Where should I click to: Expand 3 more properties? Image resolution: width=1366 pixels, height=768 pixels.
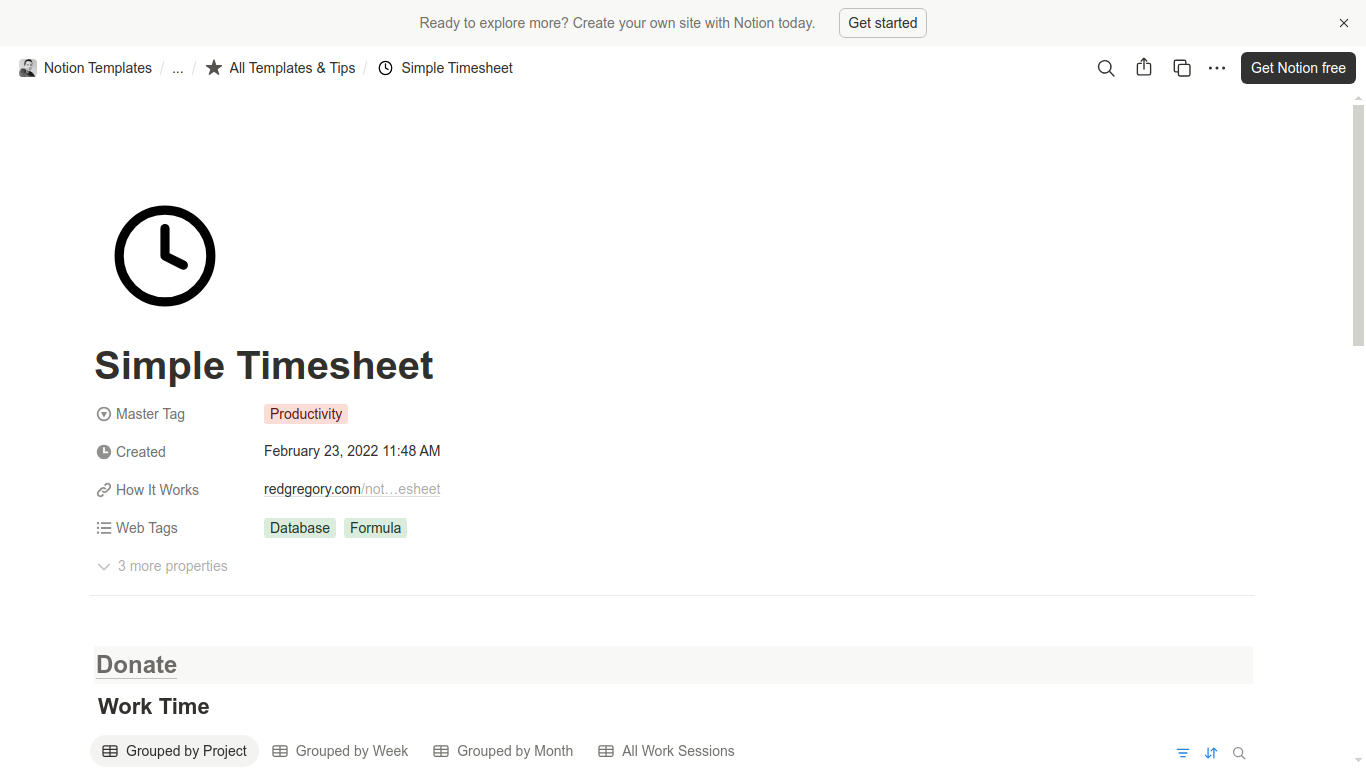[162, 566]
